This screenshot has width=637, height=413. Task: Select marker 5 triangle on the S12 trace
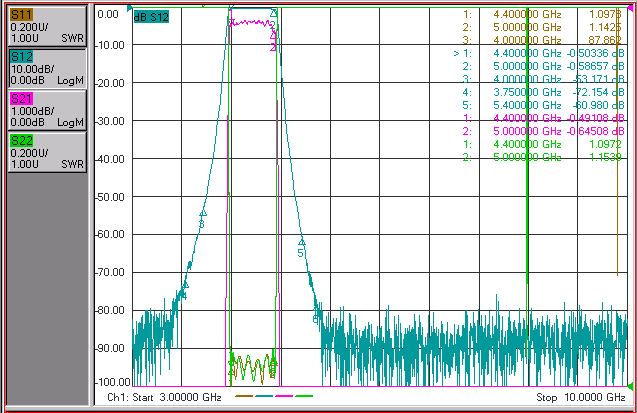[x=302, y=242]
